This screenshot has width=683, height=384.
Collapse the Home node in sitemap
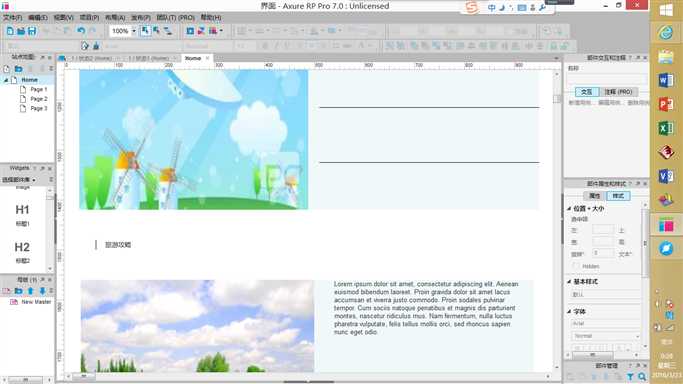(6, 80)
